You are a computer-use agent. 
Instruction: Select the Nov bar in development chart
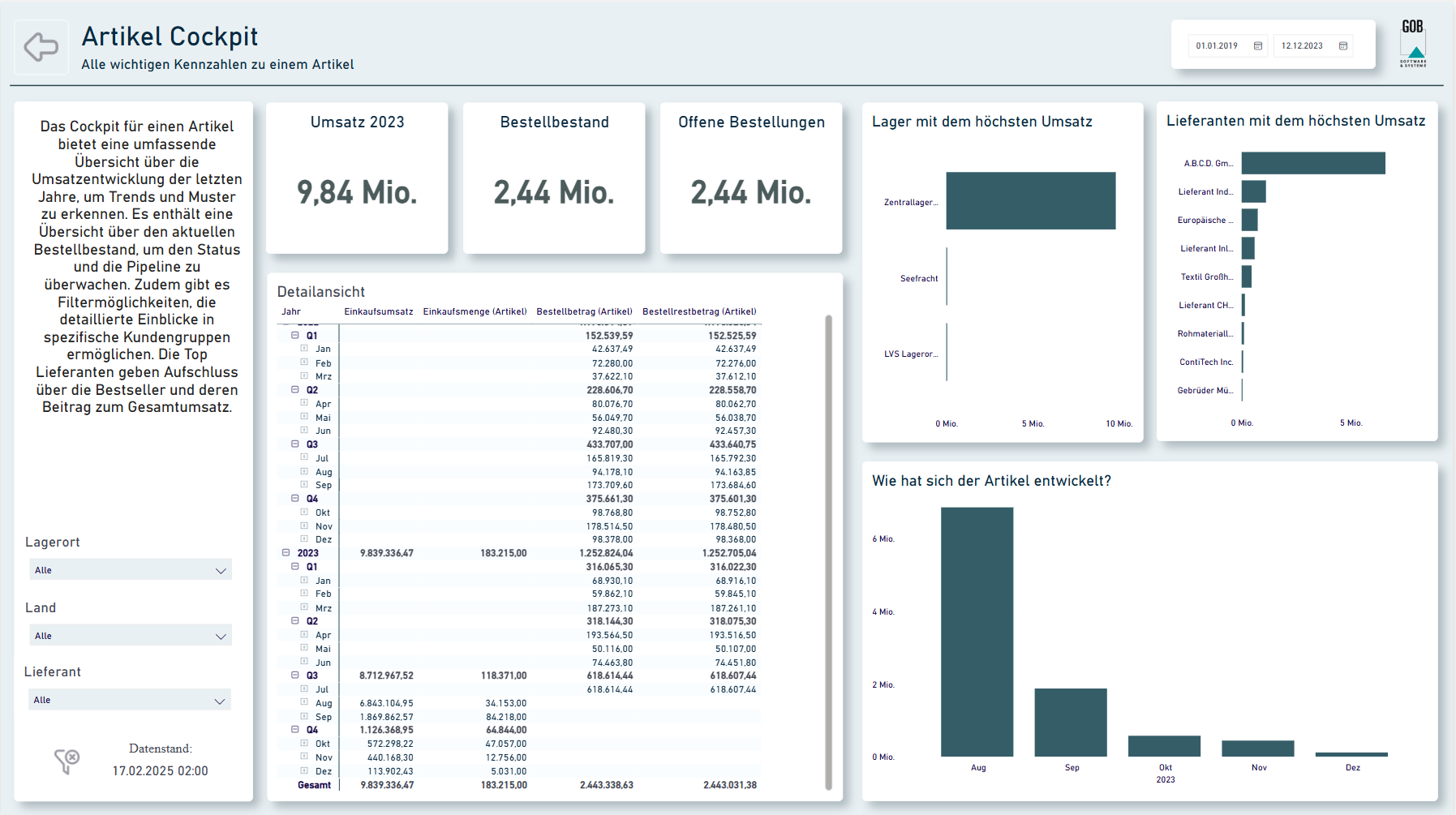1258,749
